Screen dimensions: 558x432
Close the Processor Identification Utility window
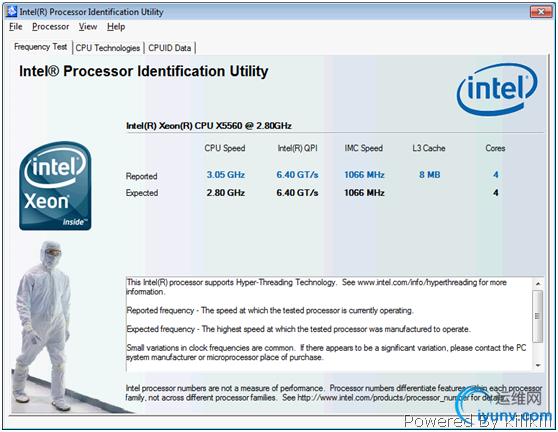pyautogui.click(x=541, y=12)
